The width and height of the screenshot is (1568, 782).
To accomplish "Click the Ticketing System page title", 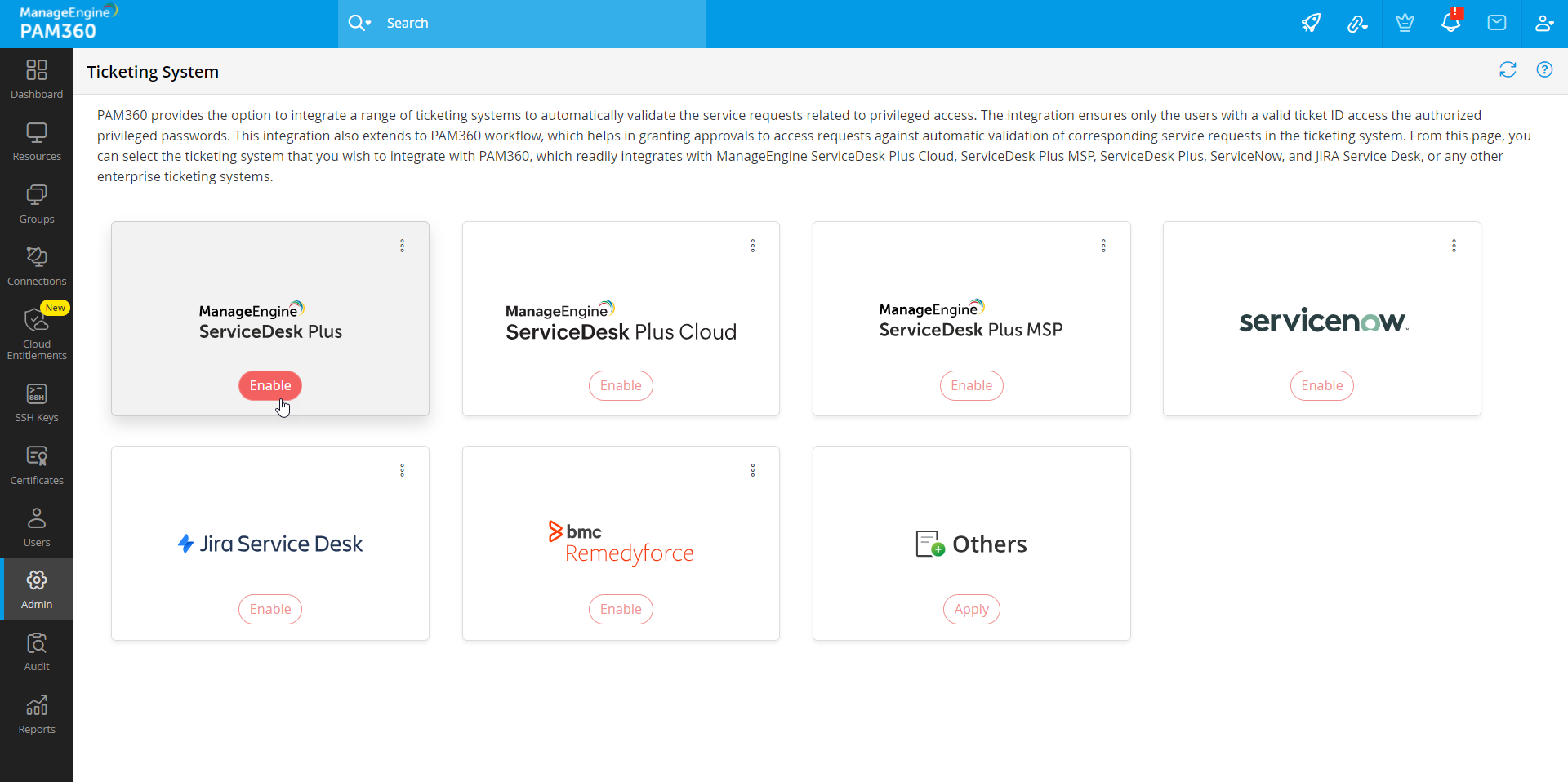I will (x=153, y=72).
